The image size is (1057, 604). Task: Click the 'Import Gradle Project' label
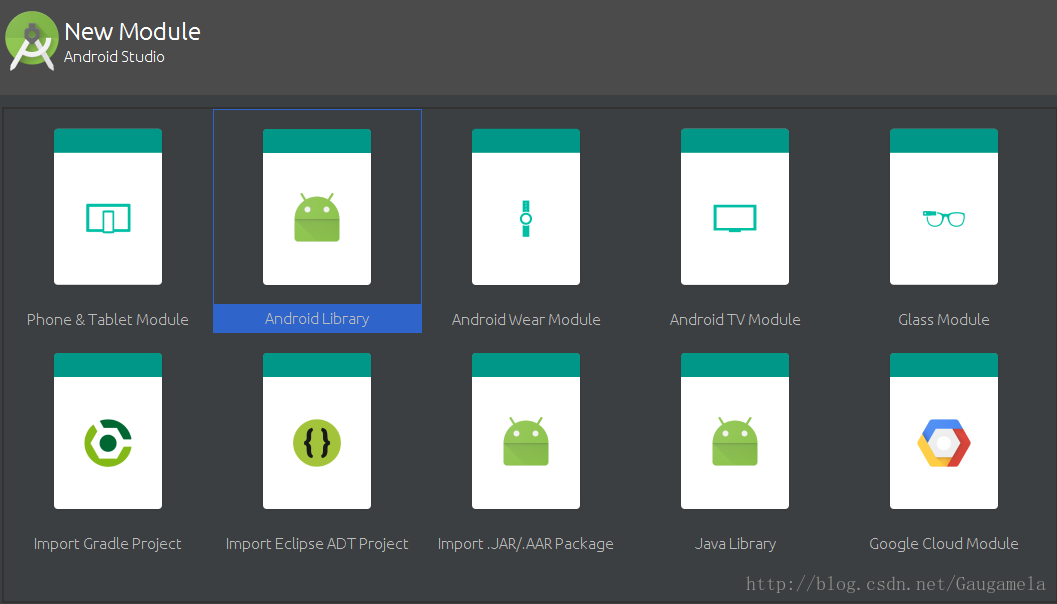pos(108,543)
